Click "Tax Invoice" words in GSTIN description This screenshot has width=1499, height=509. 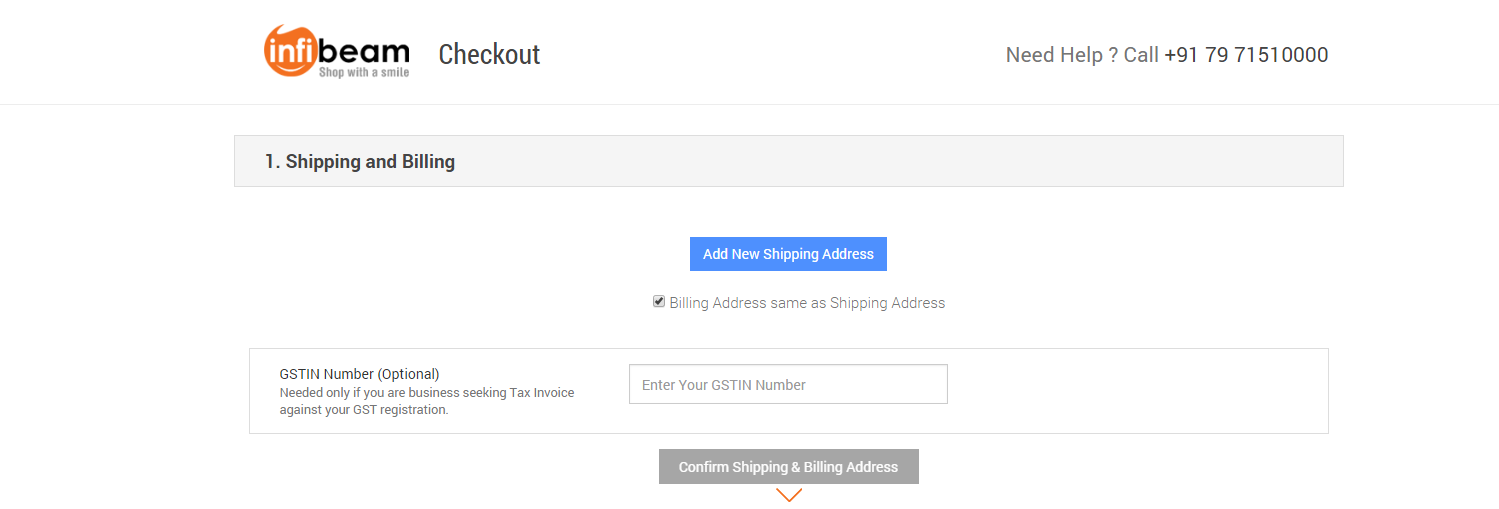[x=541, y=393]
